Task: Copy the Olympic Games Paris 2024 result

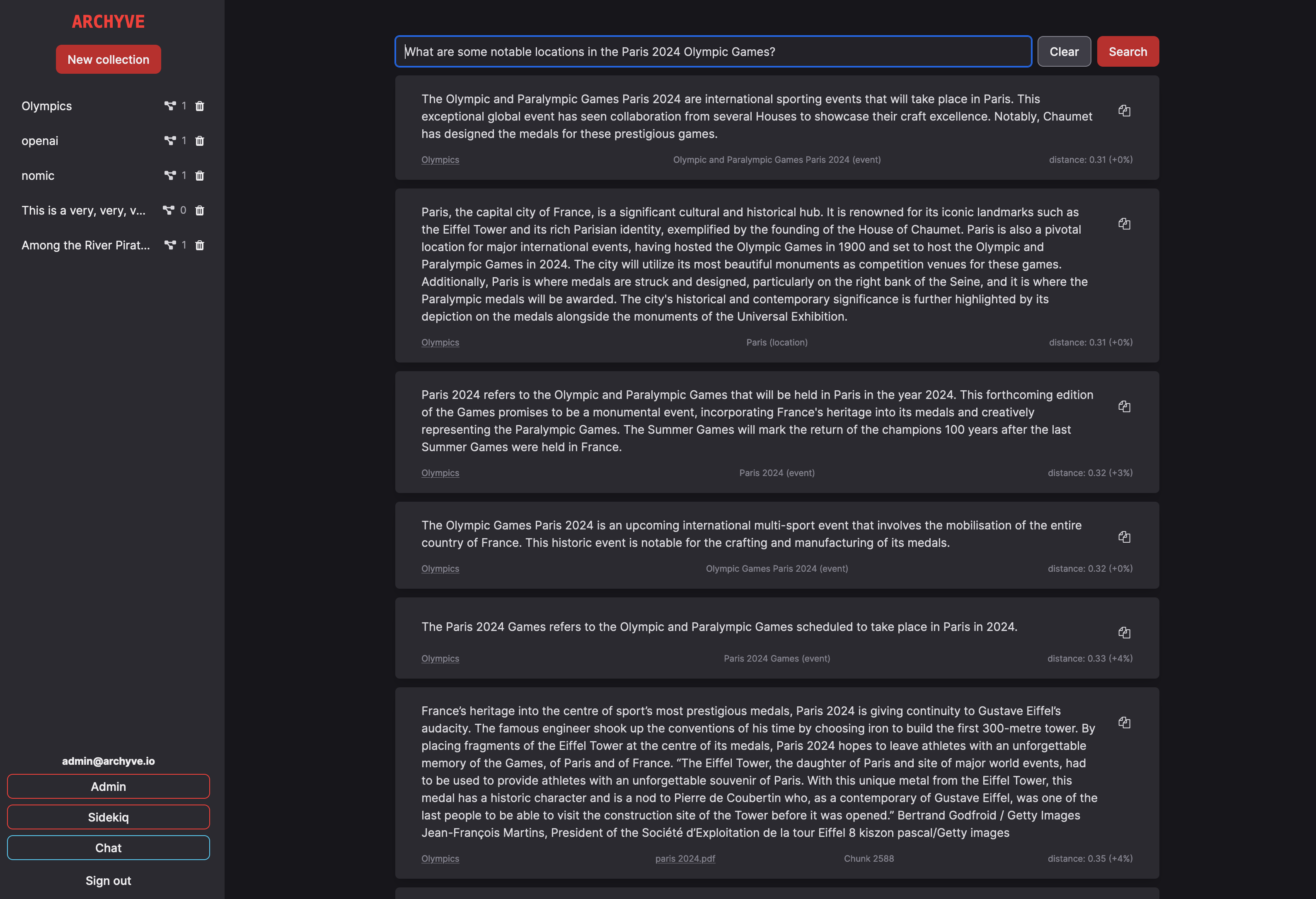Action: pyautogui.click(x=1124, y=537)
